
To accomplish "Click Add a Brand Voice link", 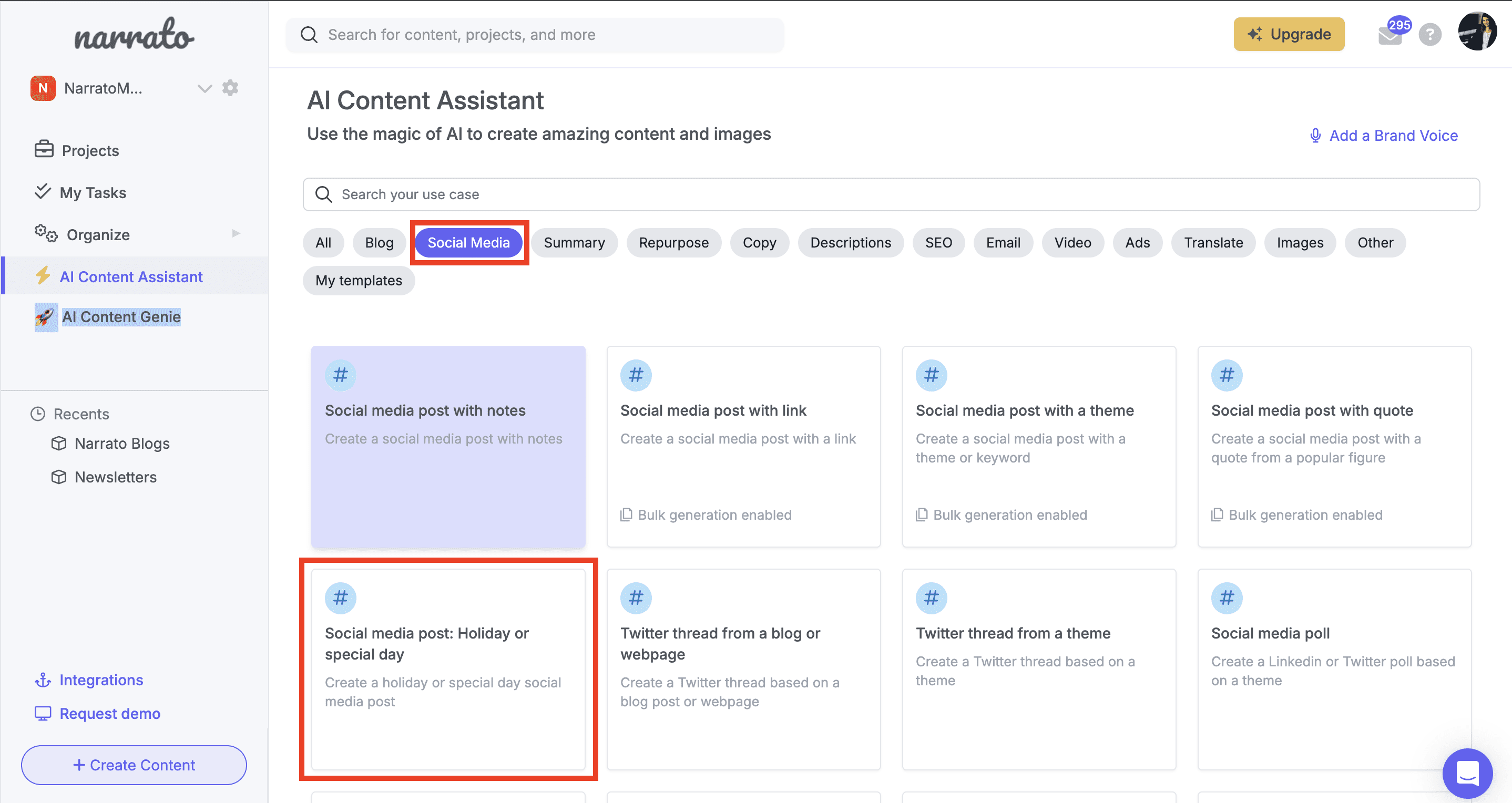I will pos(1393,136).
